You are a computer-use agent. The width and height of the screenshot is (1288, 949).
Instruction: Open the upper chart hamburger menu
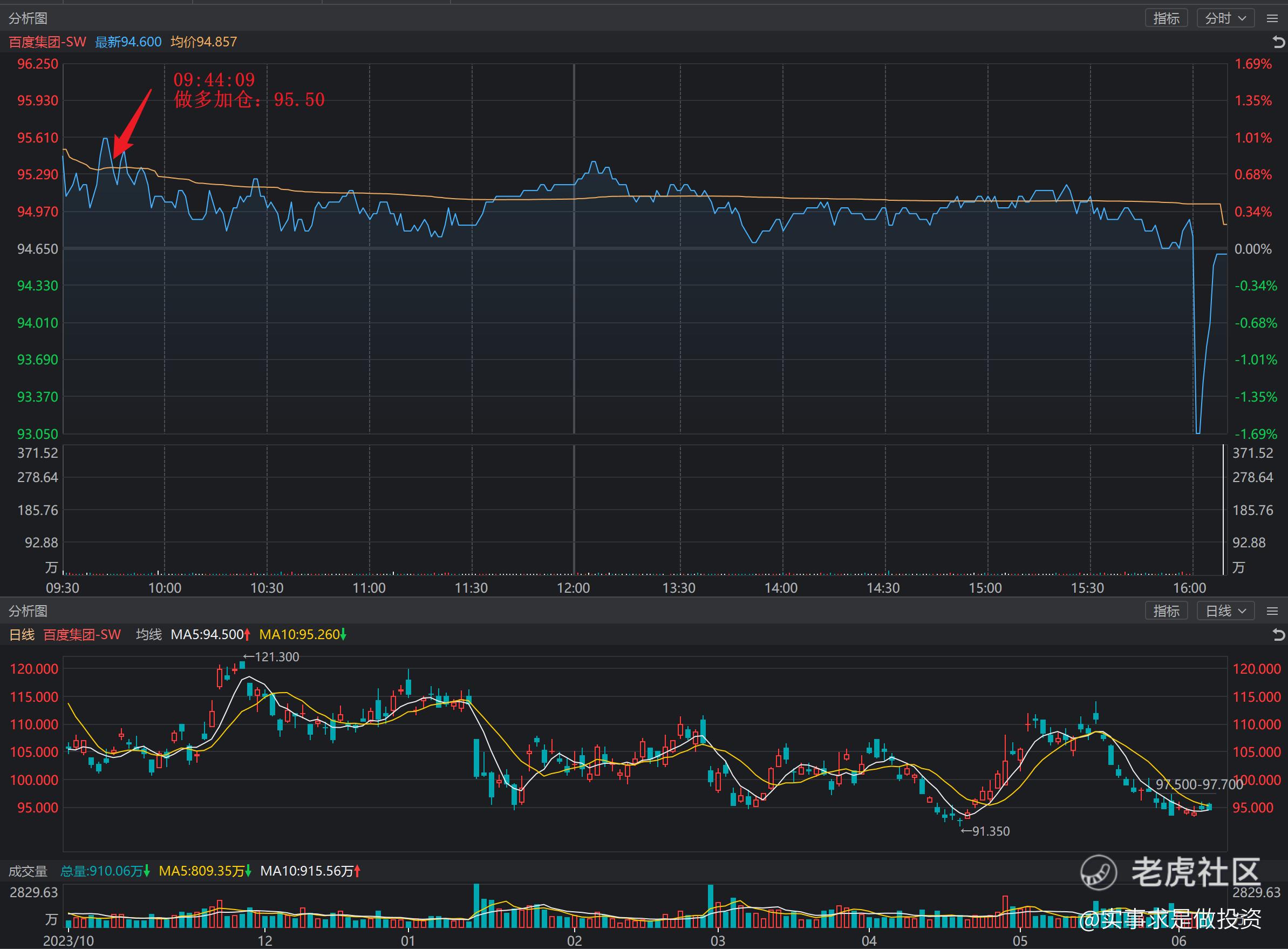1272,18
